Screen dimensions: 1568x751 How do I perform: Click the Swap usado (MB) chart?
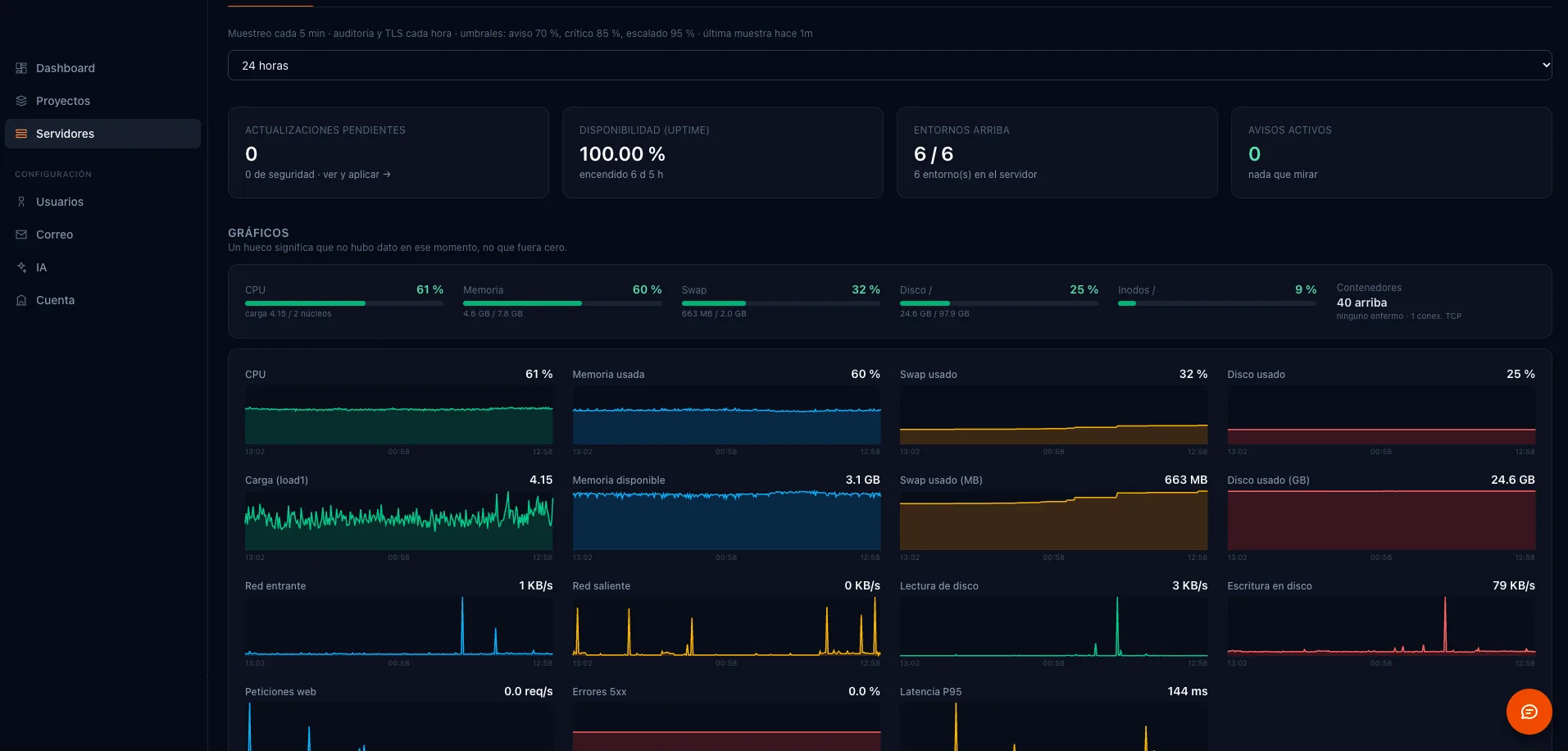(x=1053, y=521)
